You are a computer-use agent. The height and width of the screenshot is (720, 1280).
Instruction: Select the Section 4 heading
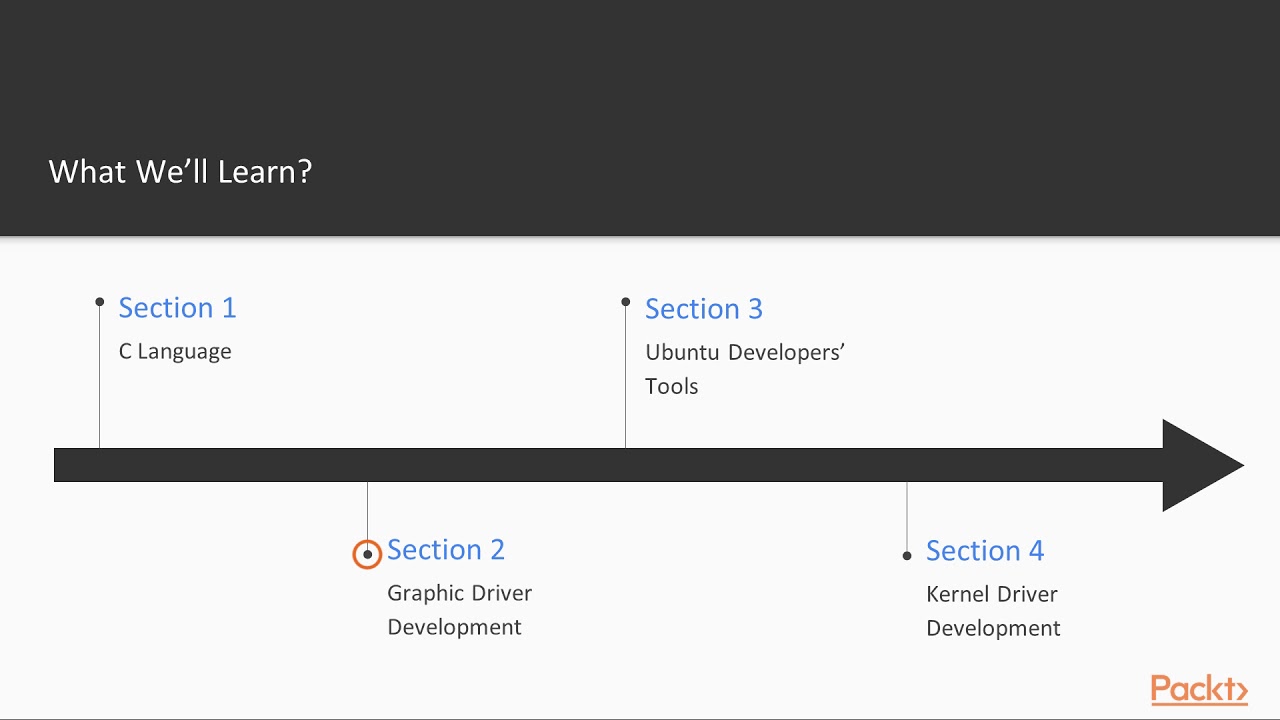point(984,550)
